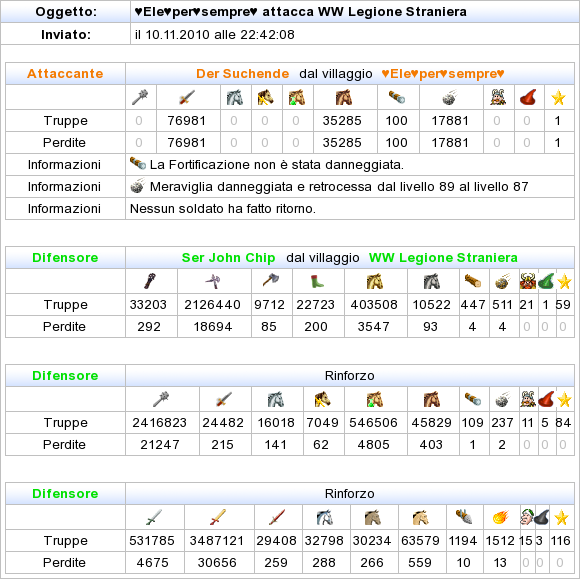Click the attacker's Haeduan horse icon above 35285
The height and width of the screenshot is (579, 580).
click(x=344, y=97)
